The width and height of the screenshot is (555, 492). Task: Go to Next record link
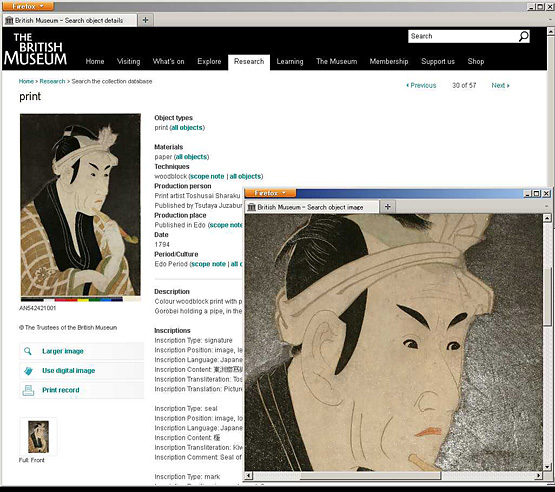click(x=500, y=85)
